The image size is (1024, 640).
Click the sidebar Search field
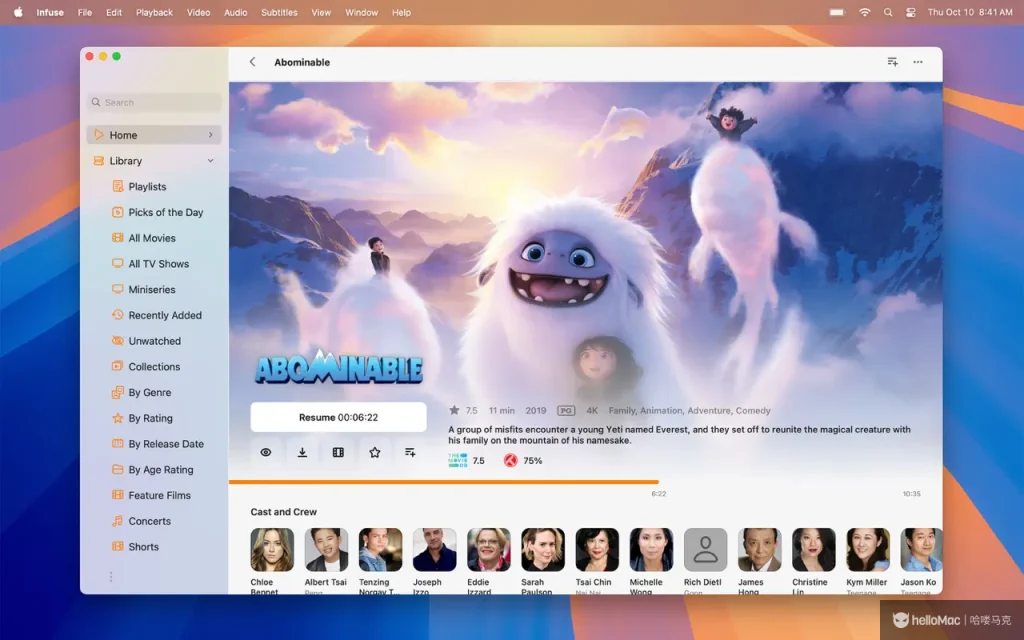point(154,102)
